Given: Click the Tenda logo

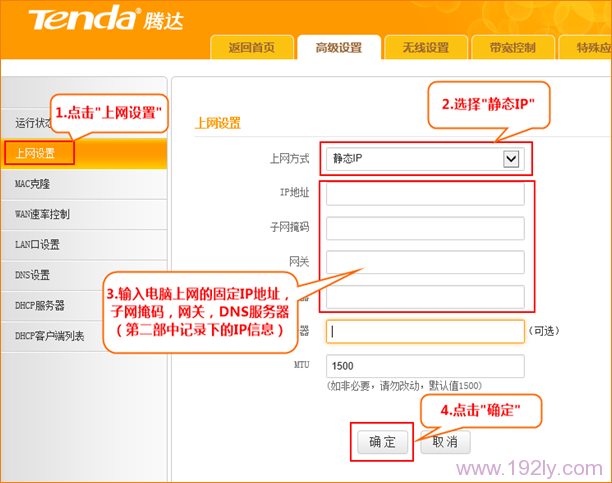Looking at the screenshot, I should 105,18.
